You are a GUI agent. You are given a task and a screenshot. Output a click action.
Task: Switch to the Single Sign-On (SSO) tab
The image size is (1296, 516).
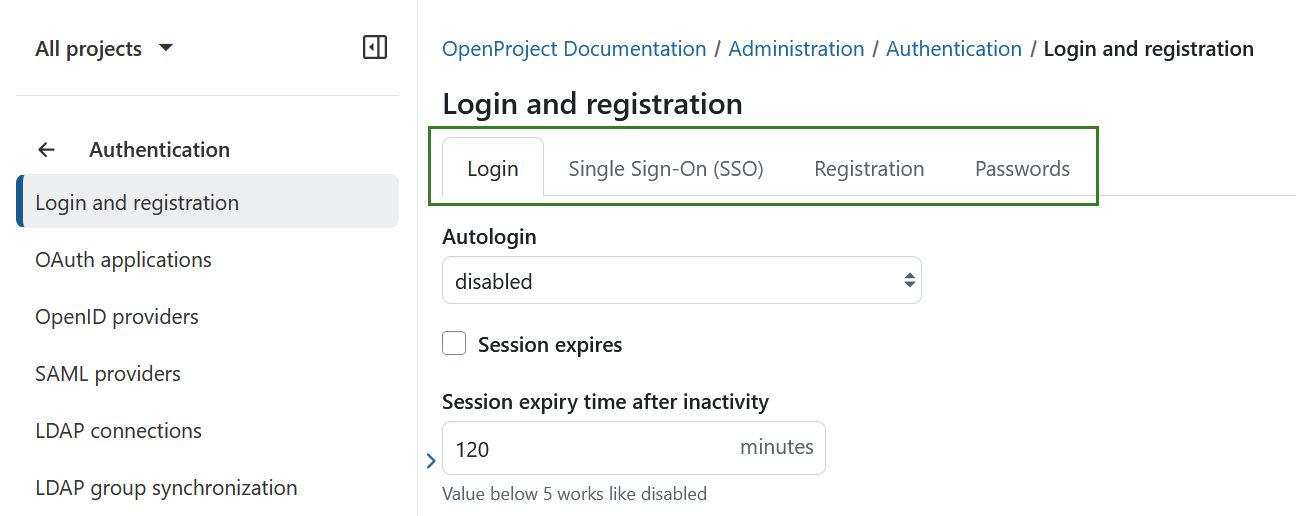coord(665,169)
